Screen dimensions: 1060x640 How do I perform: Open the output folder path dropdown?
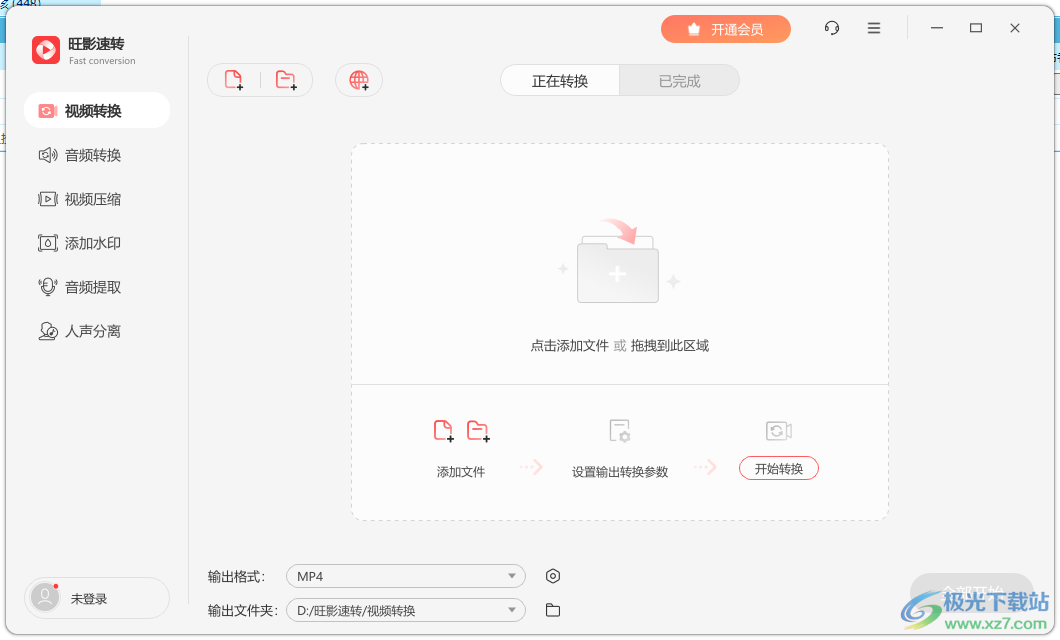(405, 609)
